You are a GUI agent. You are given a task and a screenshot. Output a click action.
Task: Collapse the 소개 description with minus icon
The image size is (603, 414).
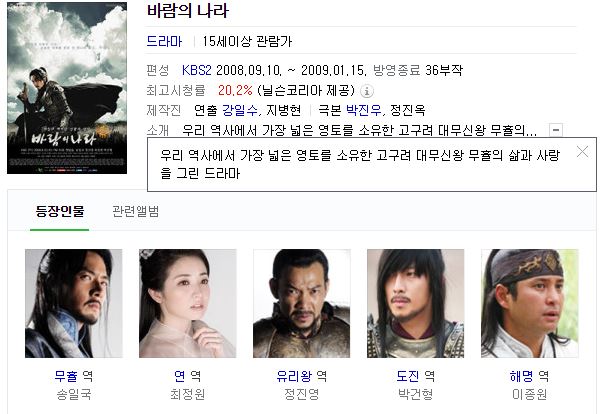[556, 130]
